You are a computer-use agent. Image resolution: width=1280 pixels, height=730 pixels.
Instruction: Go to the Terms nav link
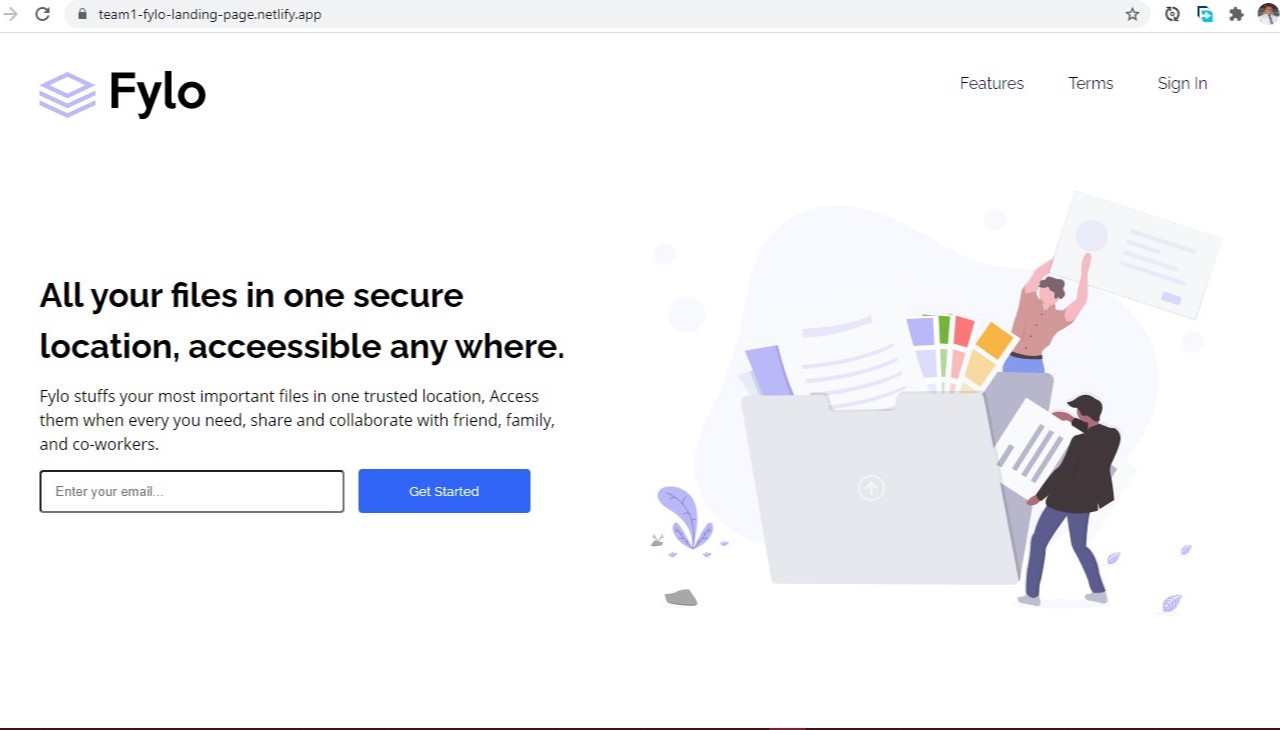[1090, 83]
